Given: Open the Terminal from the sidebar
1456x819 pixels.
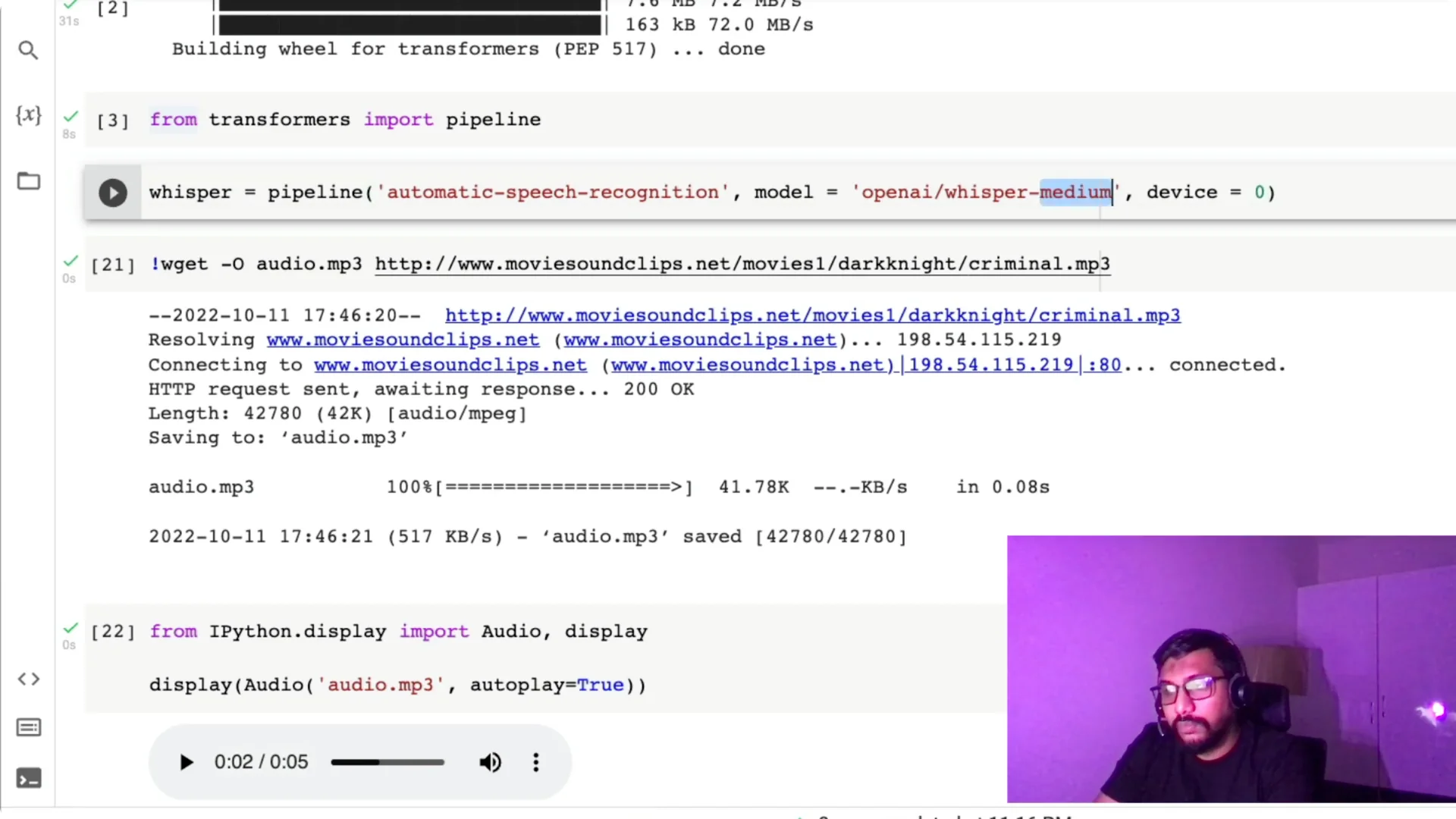Looking at the screenshot, I should 29,778.
